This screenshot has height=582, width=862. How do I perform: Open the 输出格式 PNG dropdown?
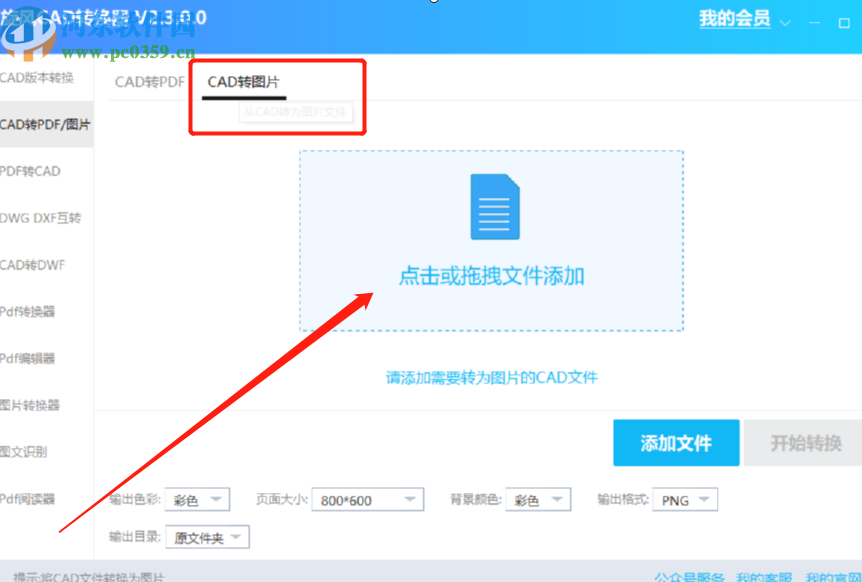coord(685,500)
